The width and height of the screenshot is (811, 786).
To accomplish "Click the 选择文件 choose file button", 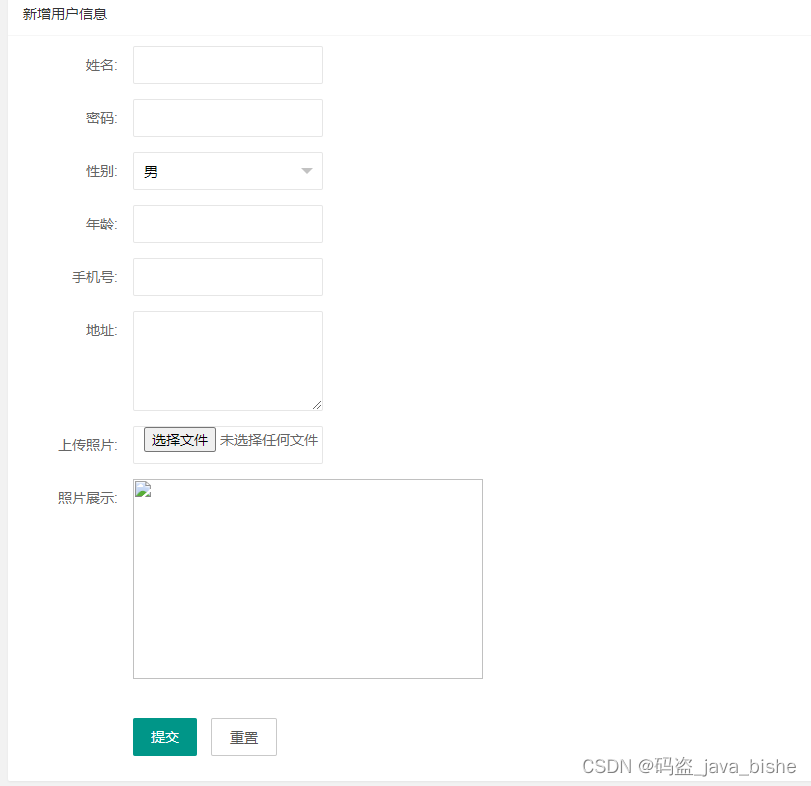I will 179,440.
